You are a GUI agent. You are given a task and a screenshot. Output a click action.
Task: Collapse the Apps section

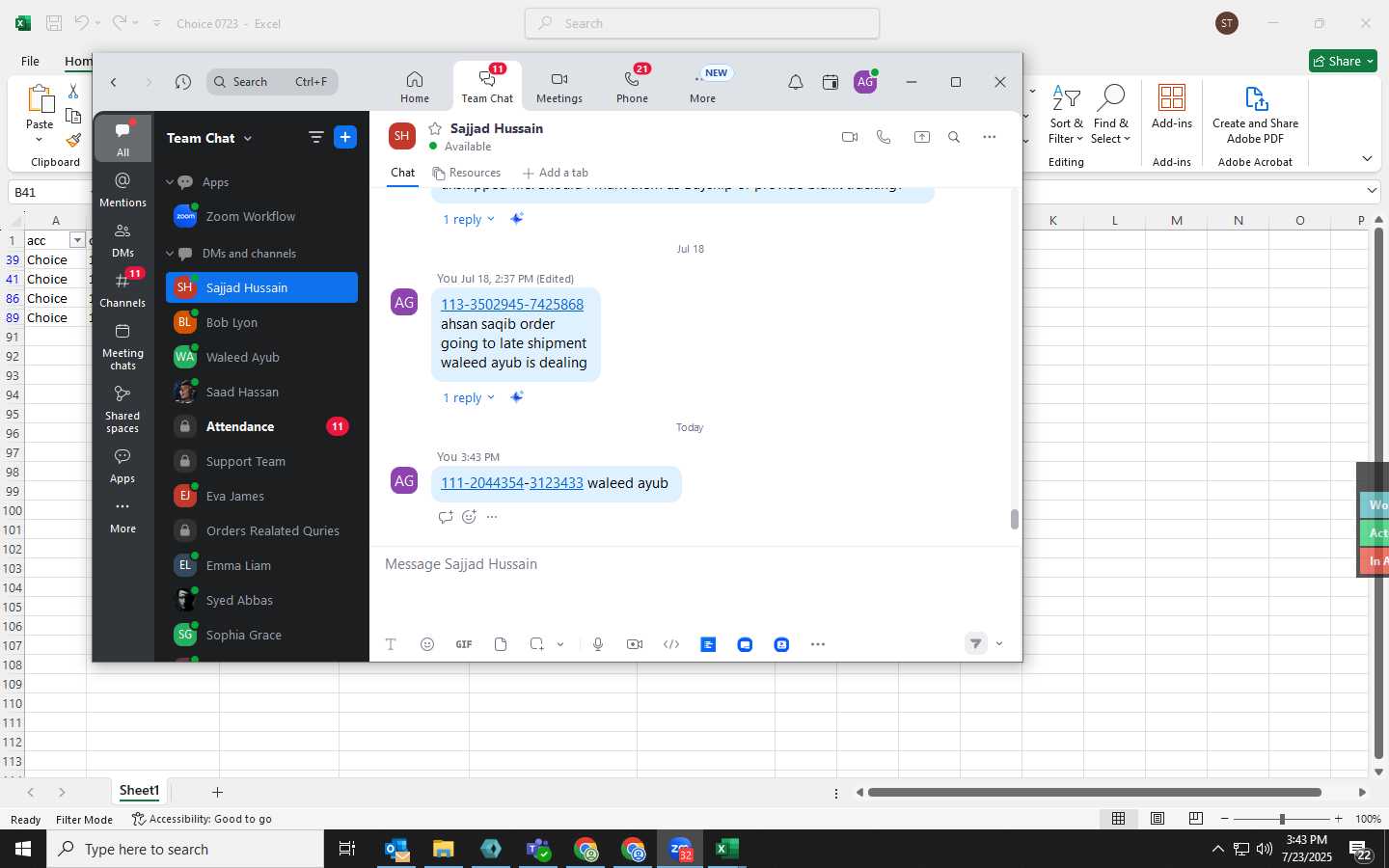170,182
